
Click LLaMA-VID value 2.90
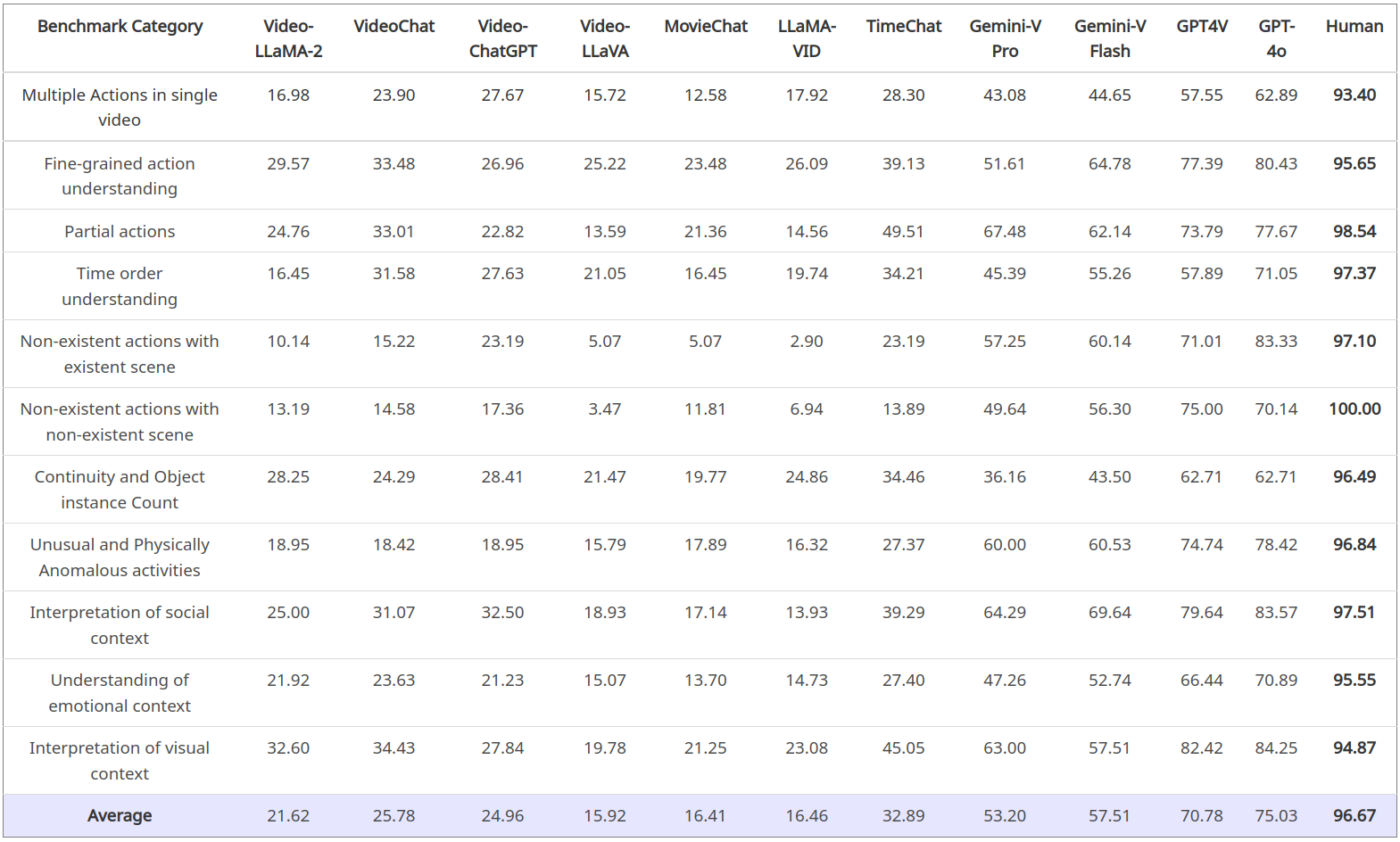point(807,342)
